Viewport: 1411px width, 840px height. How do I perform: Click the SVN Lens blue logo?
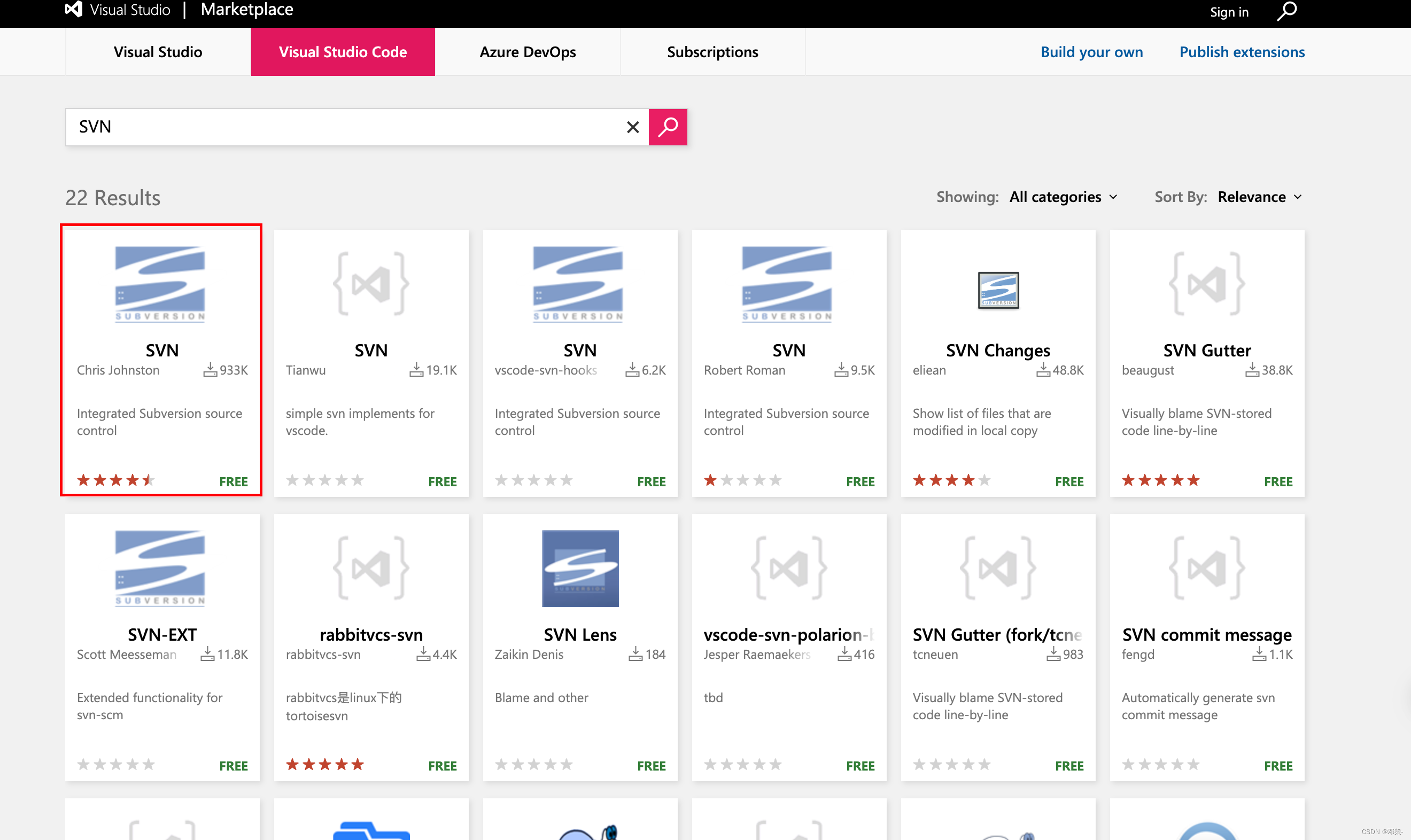(580, 569)
